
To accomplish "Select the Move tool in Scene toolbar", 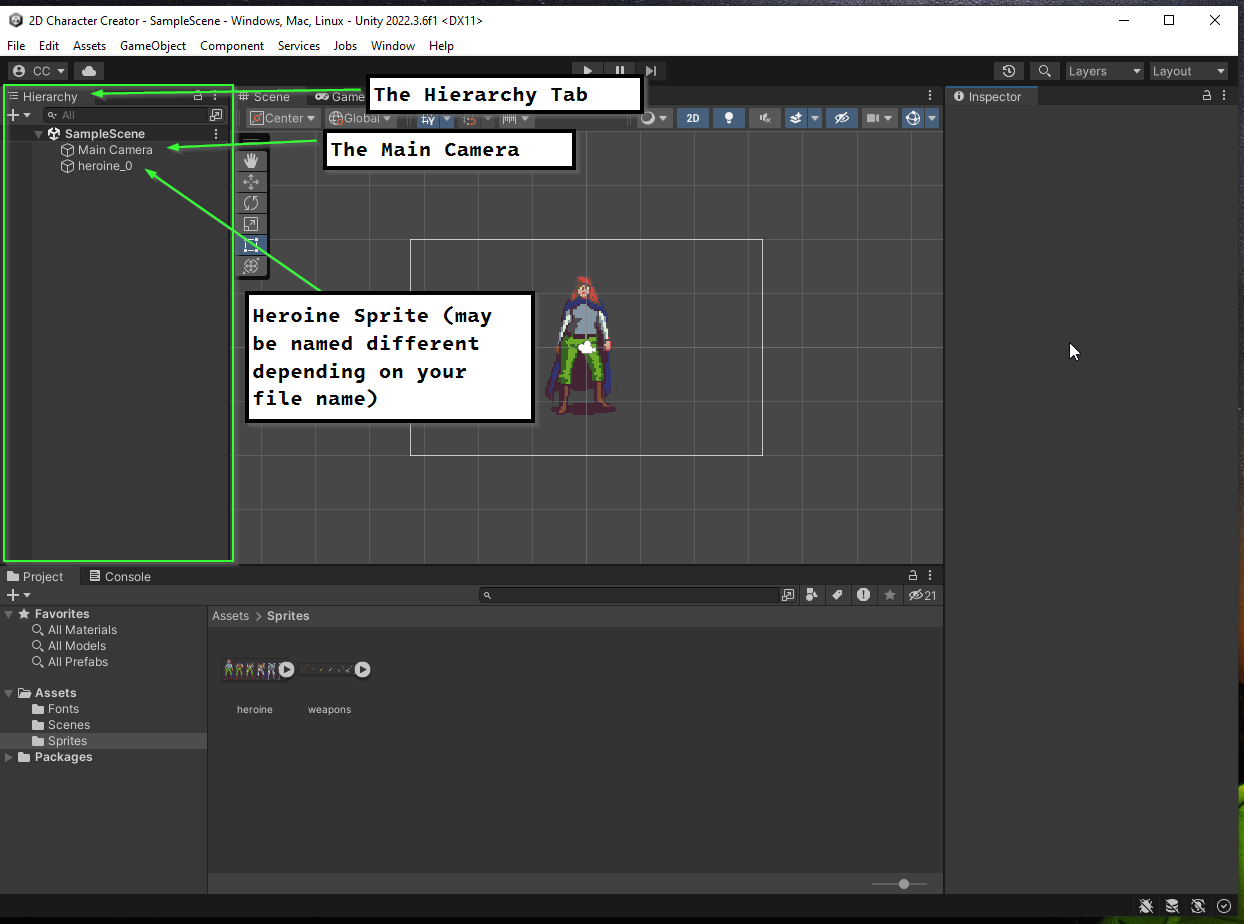I will pyautogui.click(x=251, y=182).
